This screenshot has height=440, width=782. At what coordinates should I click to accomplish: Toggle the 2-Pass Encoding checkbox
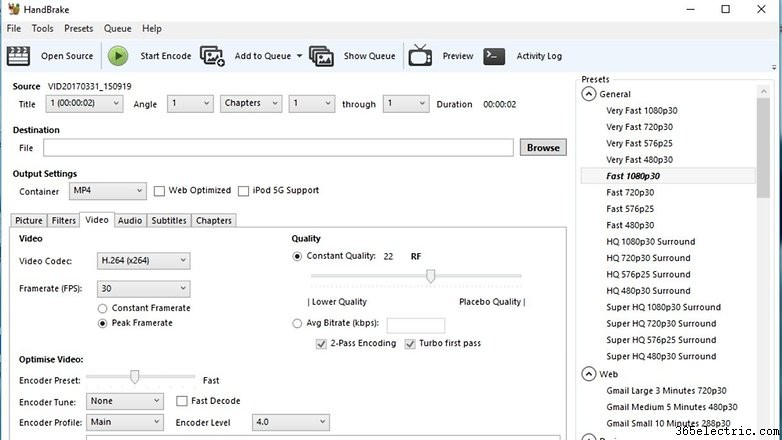coord(321,344)
